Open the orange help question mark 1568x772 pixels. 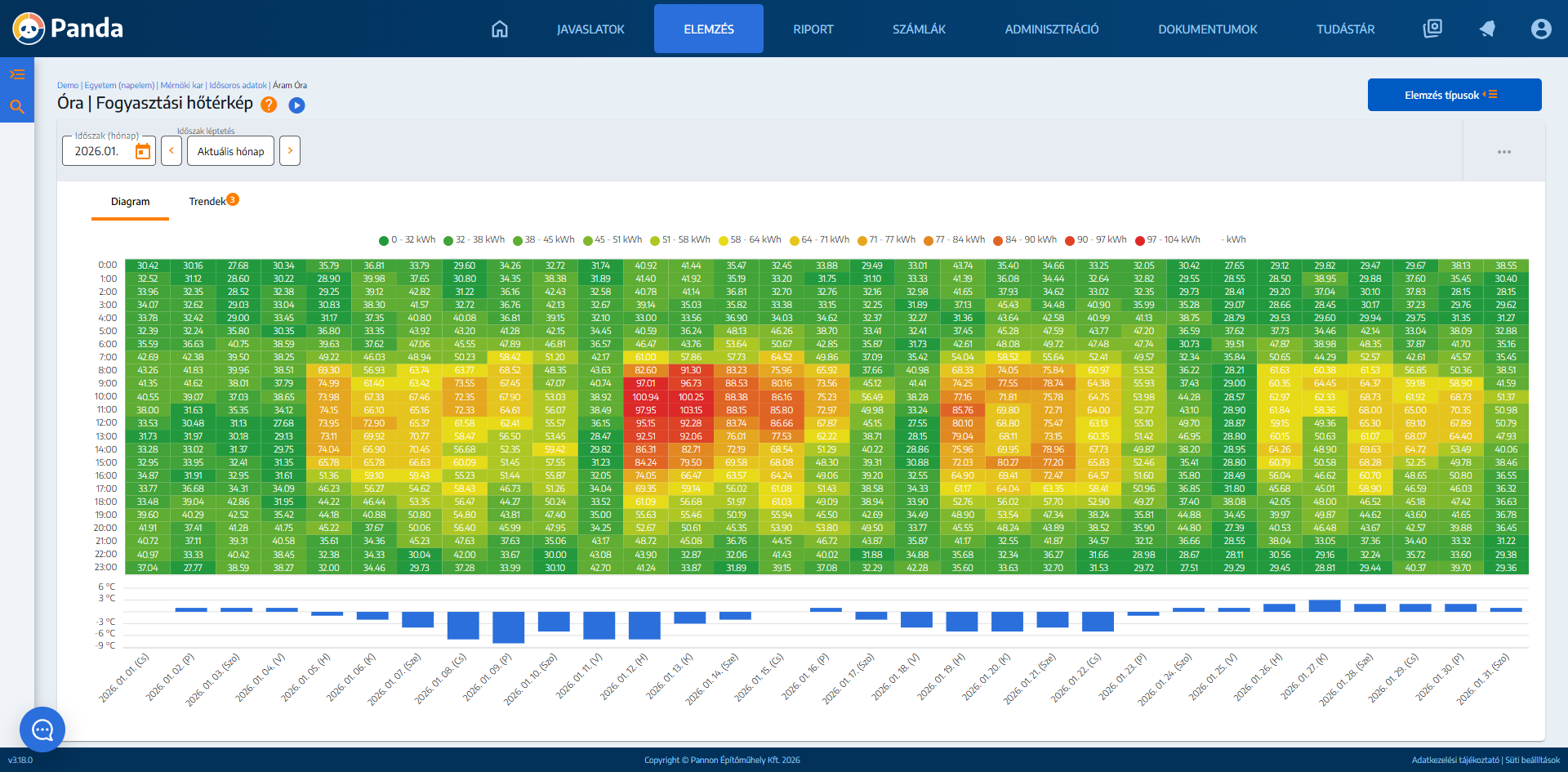coord(269,105)
